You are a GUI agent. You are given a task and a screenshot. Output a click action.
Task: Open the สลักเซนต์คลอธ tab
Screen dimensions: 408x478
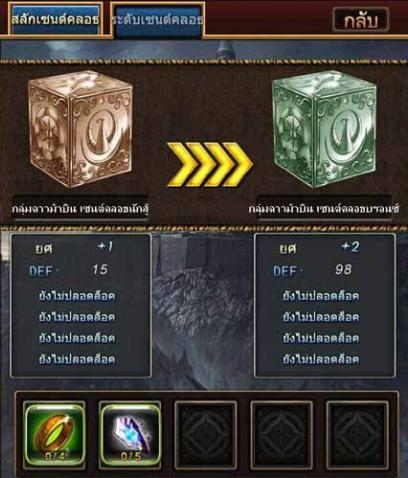(55, 20)
